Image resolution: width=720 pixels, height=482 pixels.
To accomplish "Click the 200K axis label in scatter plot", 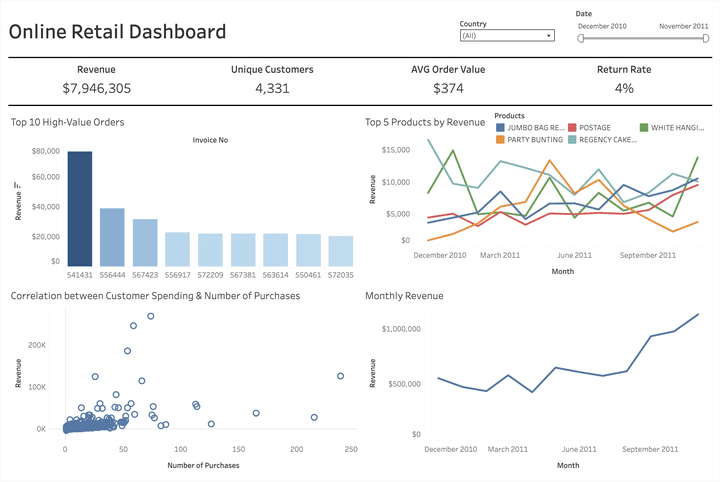I will click(x=37, y=345).
